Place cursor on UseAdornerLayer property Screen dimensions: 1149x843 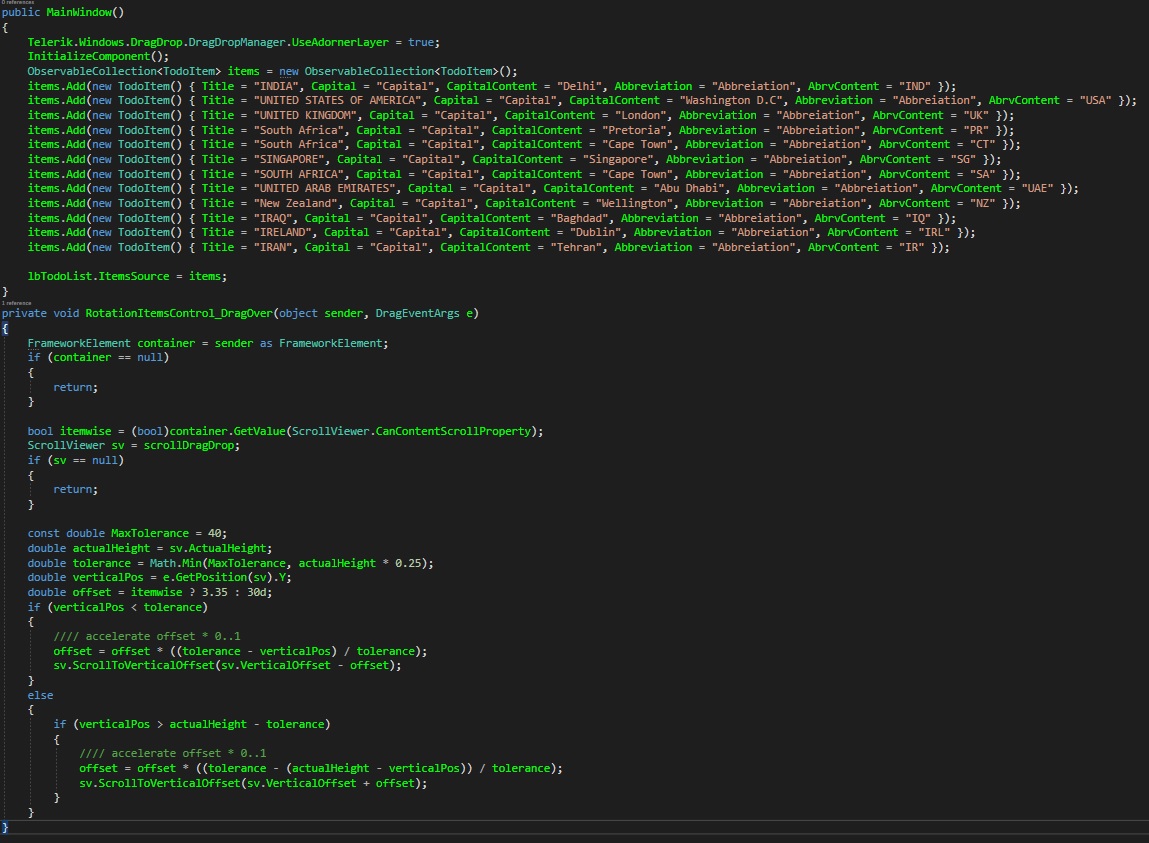(x=342, y=42)
